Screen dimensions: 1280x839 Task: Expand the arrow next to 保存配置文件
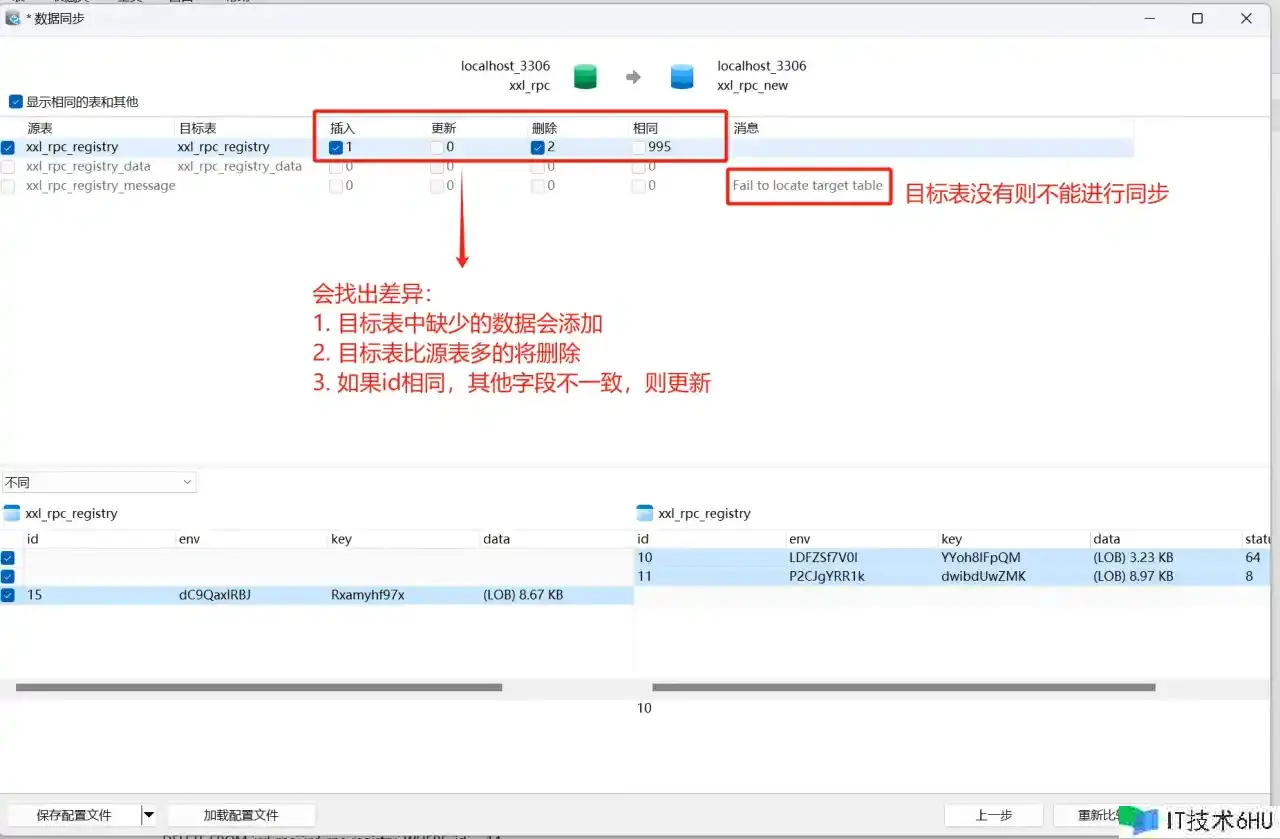coord(149,815)
